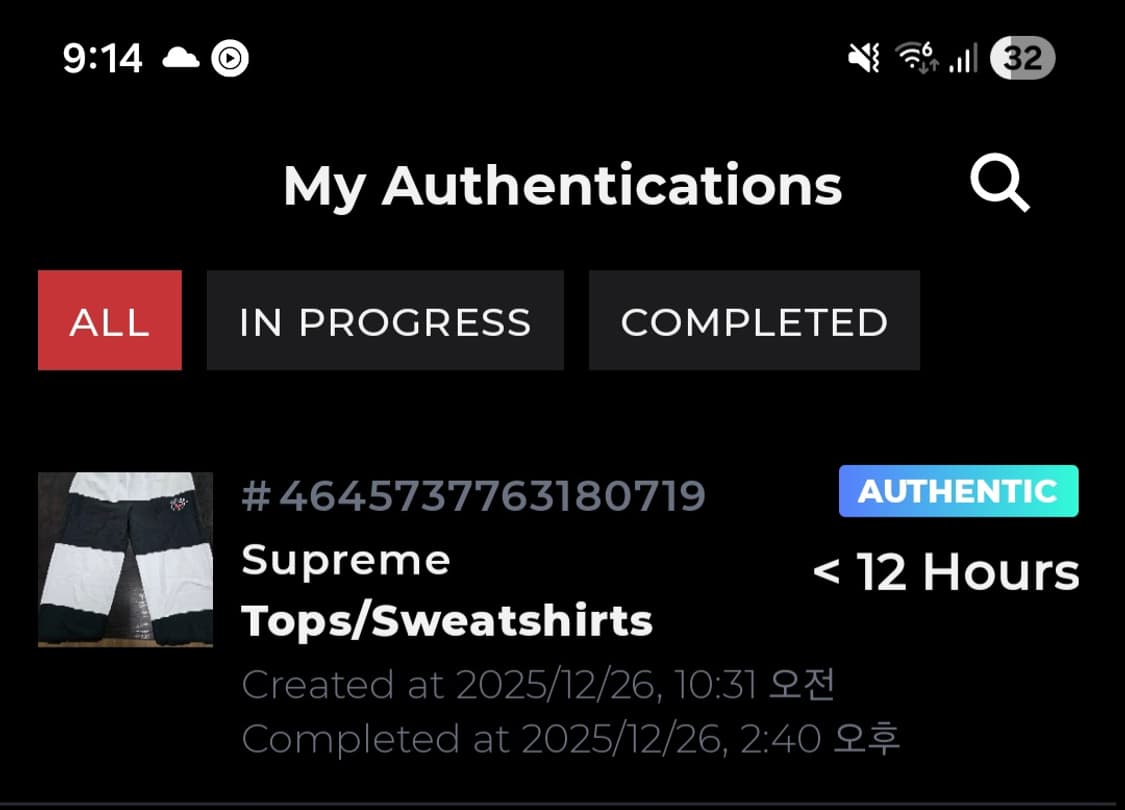
Task: Tap the brand name 'Supreme' text
Action: tap(347, 559)
